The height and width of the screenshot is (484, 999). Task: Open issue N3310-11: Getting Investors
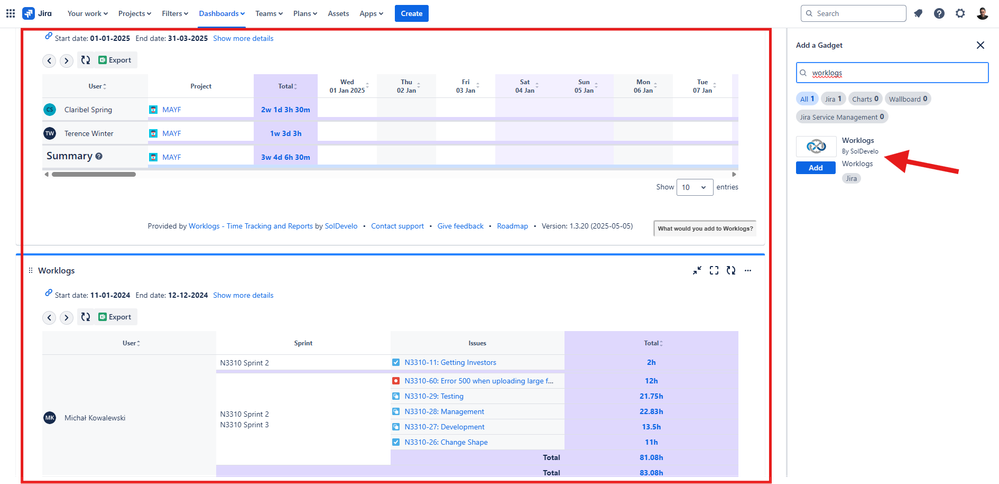click(450, 362)
